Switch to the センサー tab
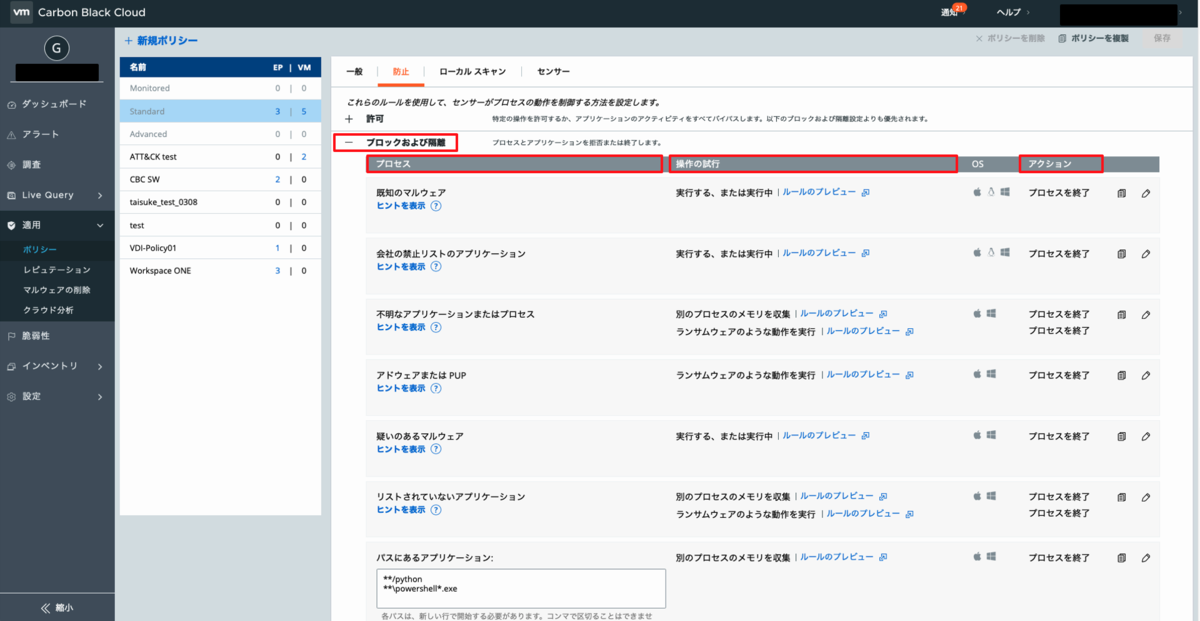 (553, 72)
